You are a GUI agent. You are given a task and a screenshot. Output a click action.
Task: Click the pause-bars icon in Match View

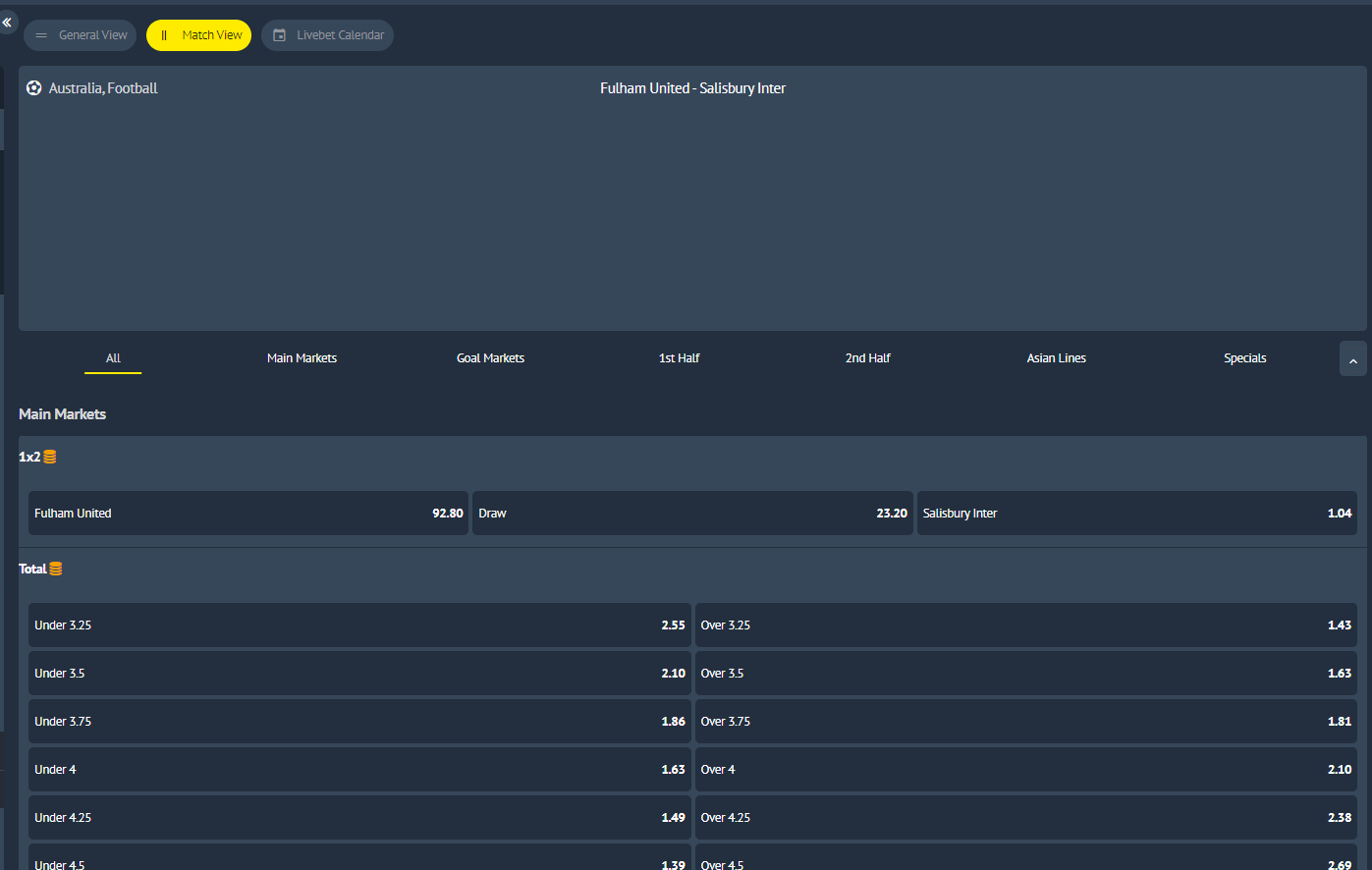[164, 35]
